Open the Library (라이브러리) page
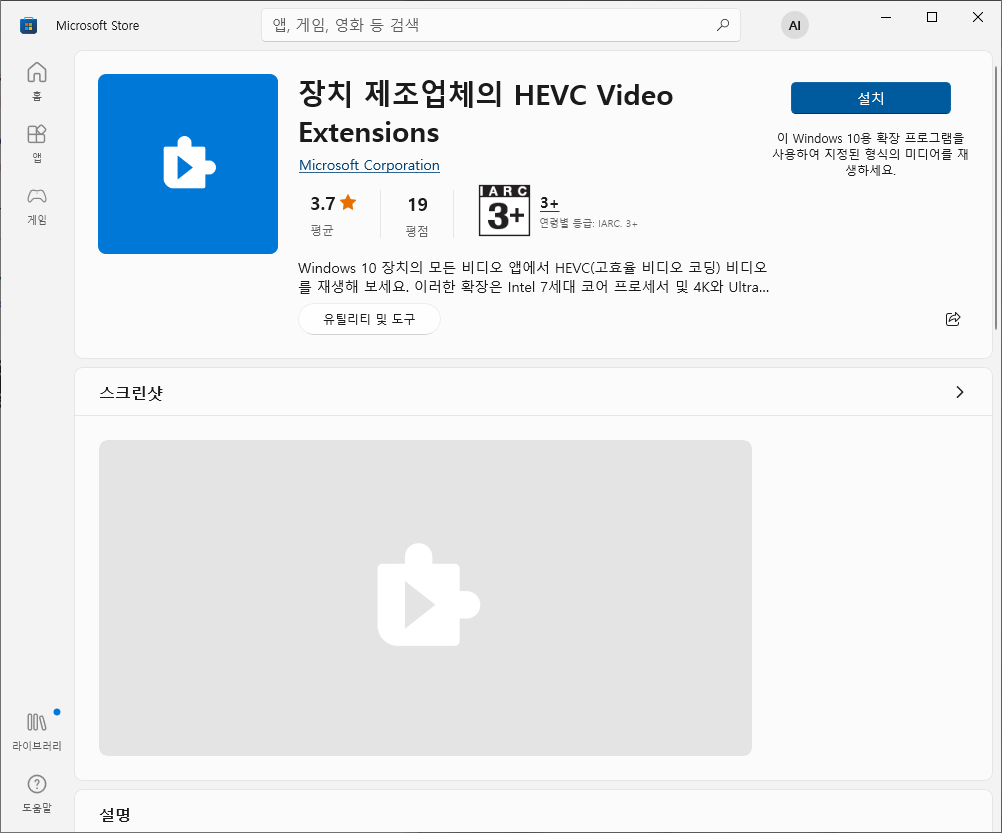 click(x=36, y=732)
